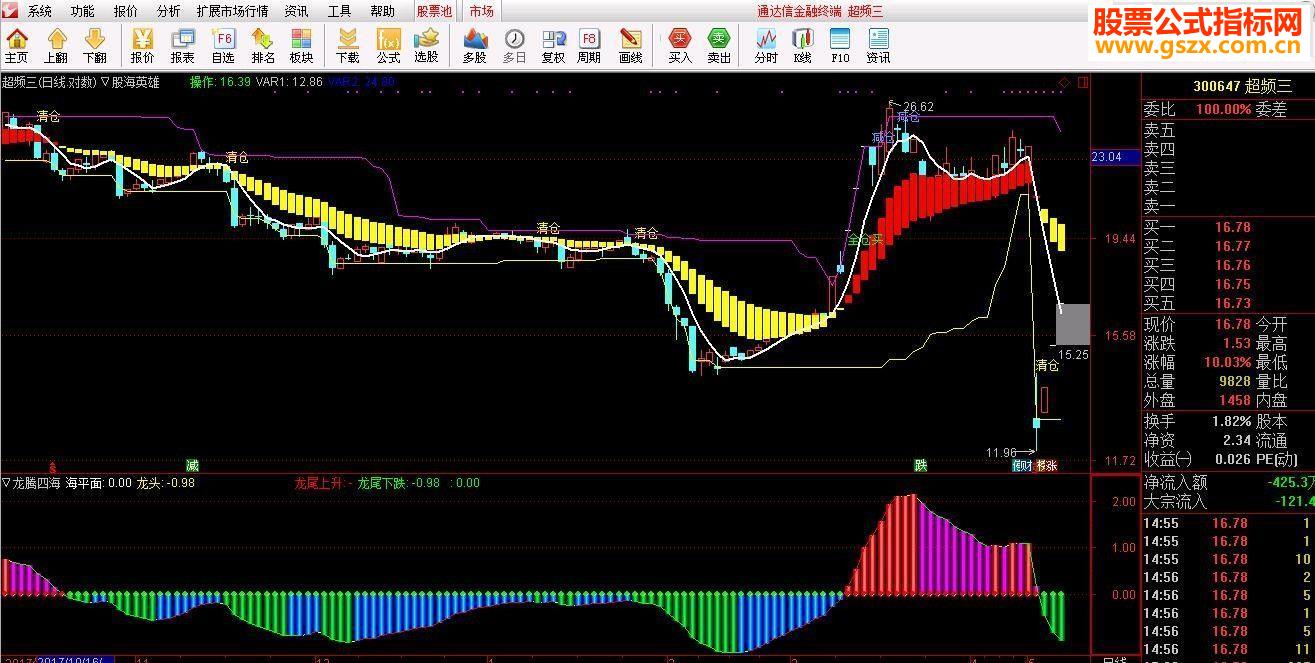Open the 报表 reports toolbar icon
The width and height of the screenshot is (1315, 663).
tap(182, 46)
